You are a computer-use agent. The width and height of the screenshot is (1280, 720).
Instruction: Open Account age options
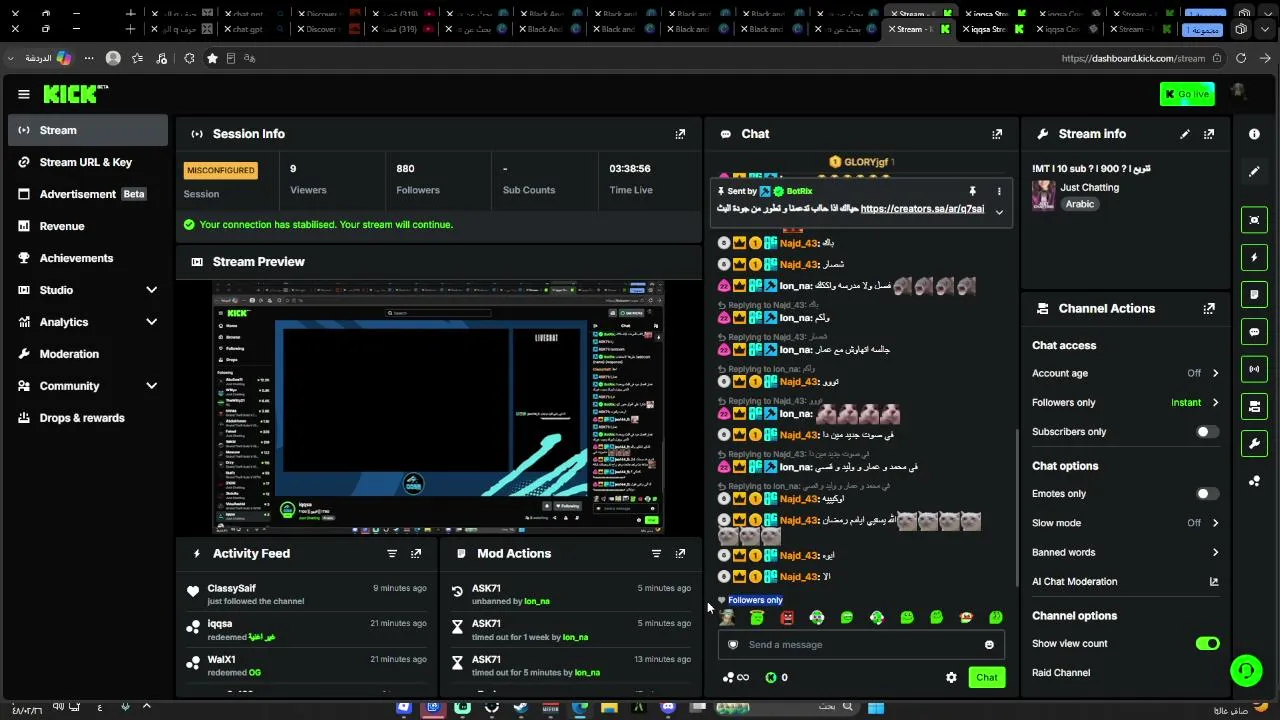click(1125, 373)
